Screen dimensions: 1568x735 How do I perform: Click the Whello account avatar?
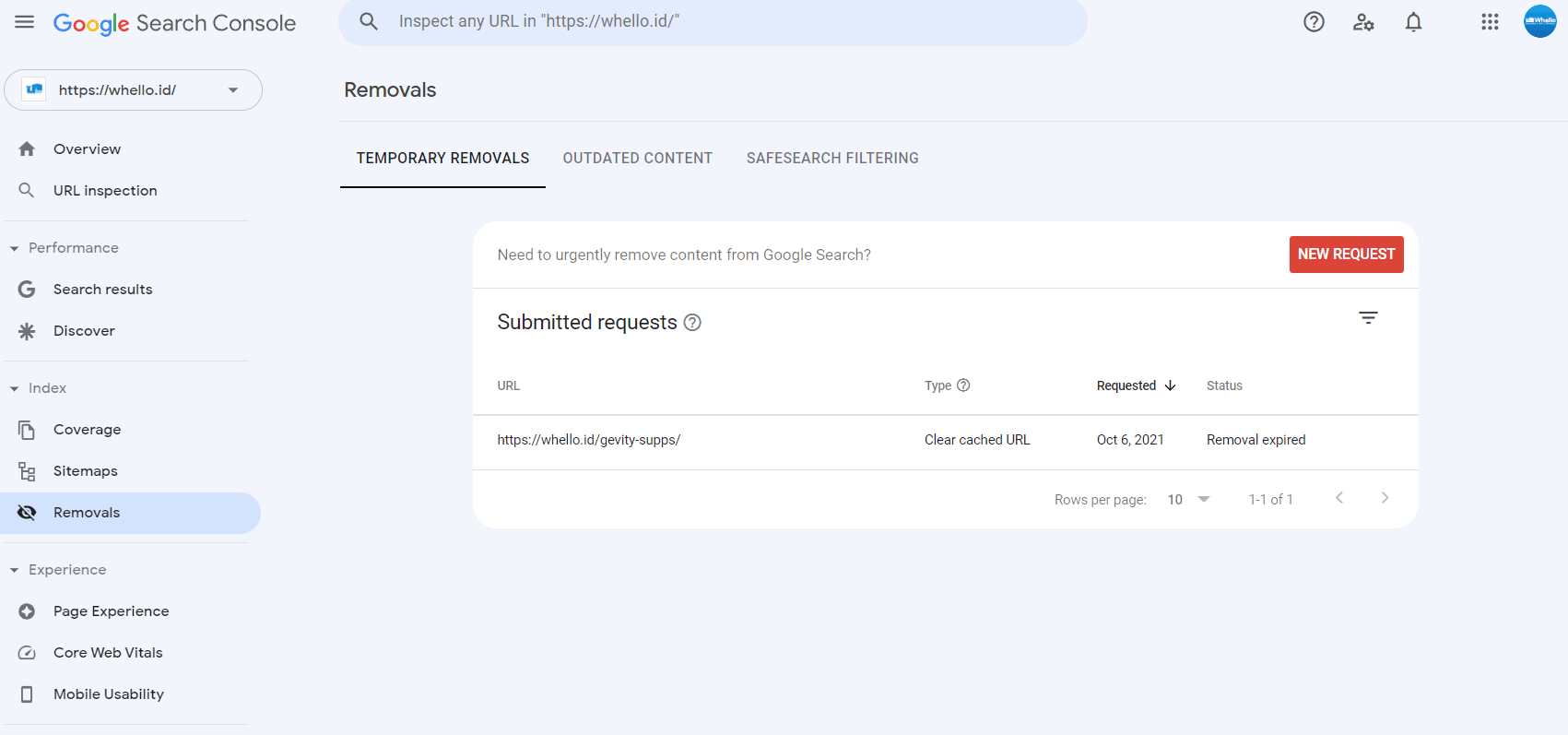click(x=1539, y=21)
